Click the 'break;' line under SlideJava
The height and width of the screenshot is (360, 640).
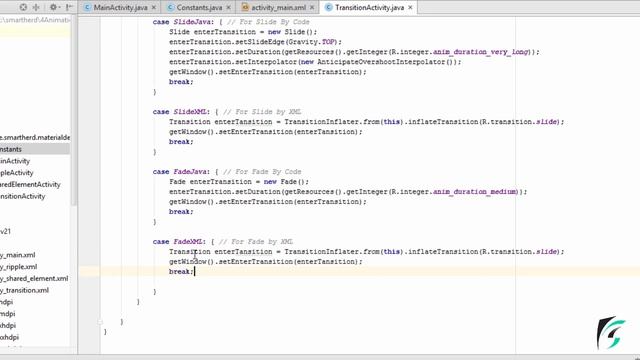(181, 82)
